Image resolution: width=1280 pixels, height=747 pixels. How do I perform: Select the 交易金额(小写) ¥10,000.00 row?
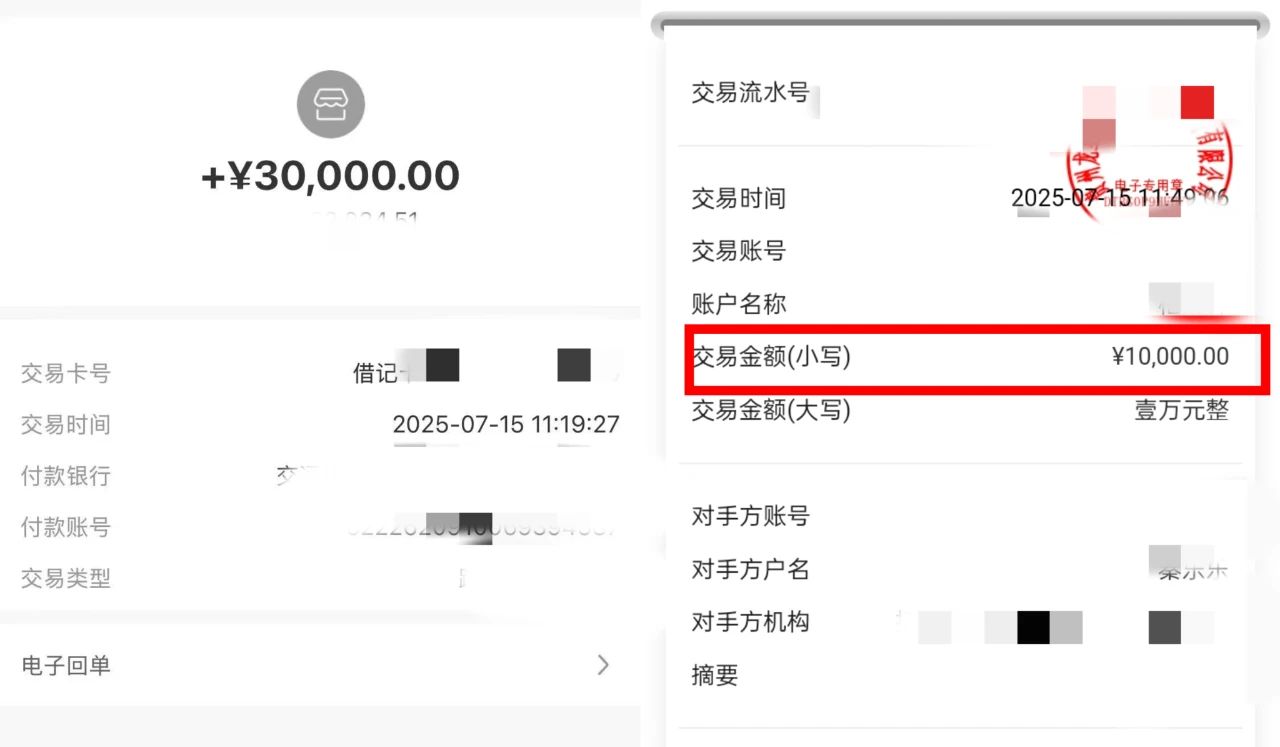click(x=978, y=357)
